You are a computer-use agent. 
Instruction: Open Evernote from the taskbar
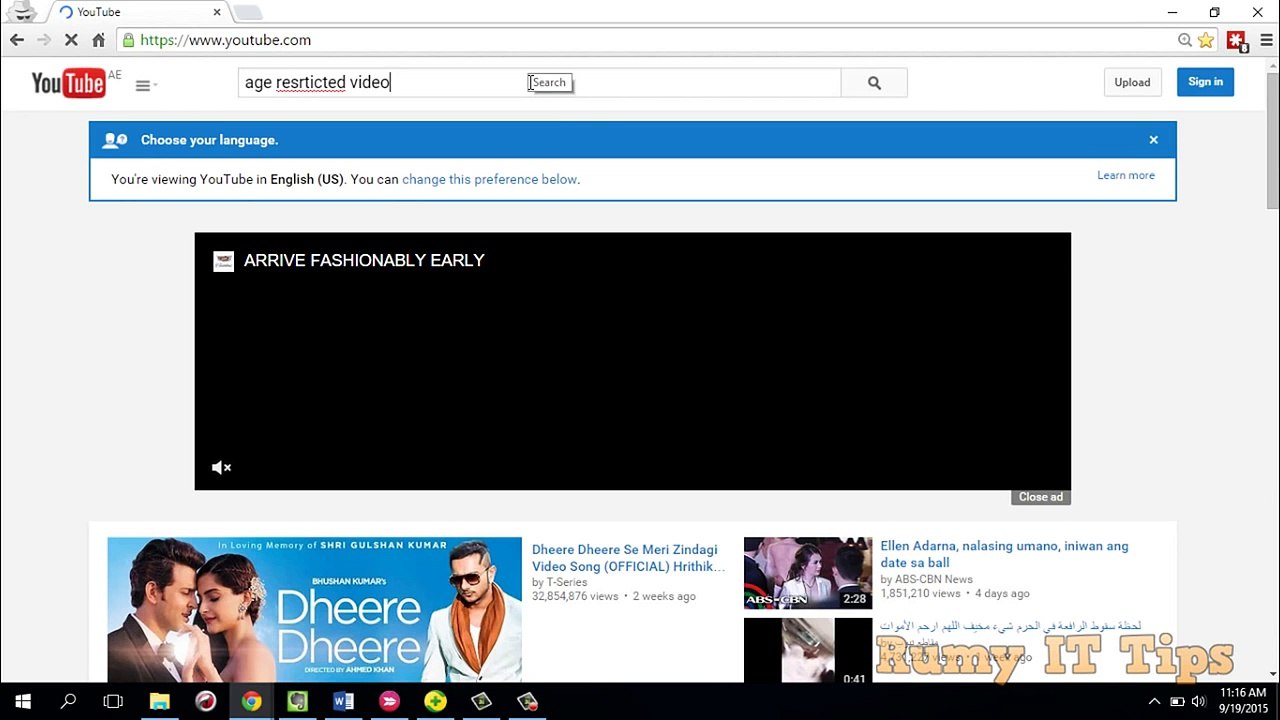click(x=297, y=701)
